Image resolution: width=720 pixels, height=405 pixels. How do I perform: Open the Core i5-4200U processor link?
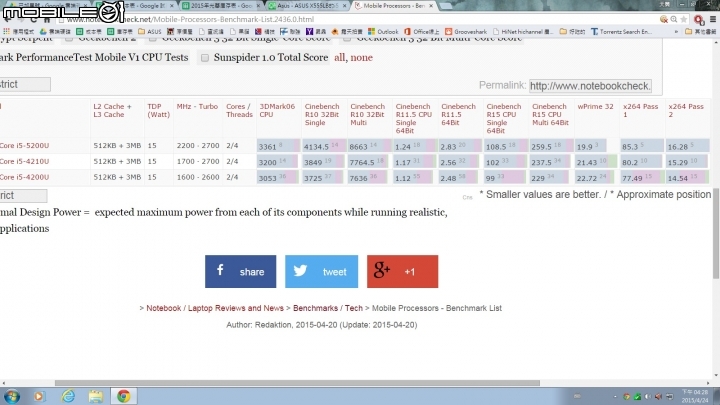[x=24, y=177]
